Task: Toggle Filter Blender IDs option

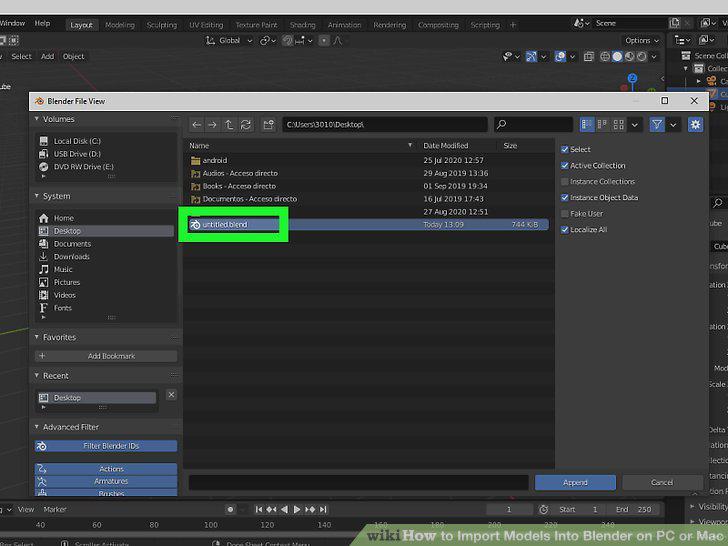Action: pos(106,446)
